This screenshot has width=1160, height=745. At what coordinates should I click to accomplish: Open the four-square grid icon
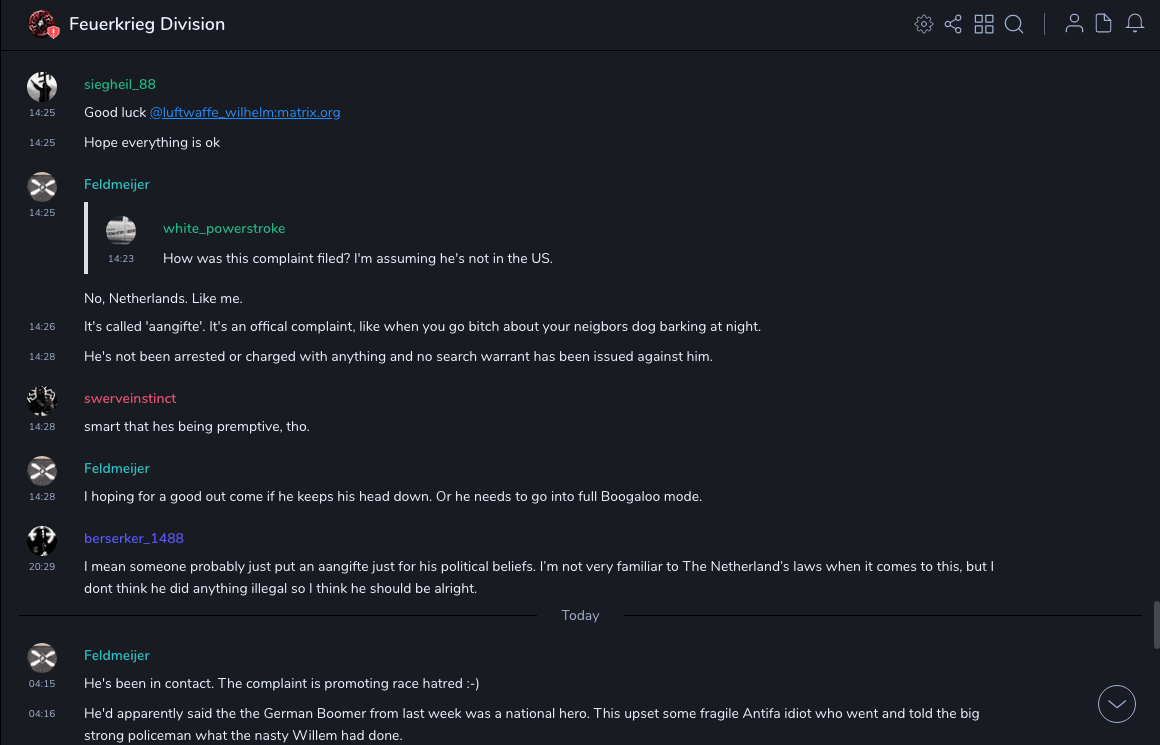click(984, 24)
